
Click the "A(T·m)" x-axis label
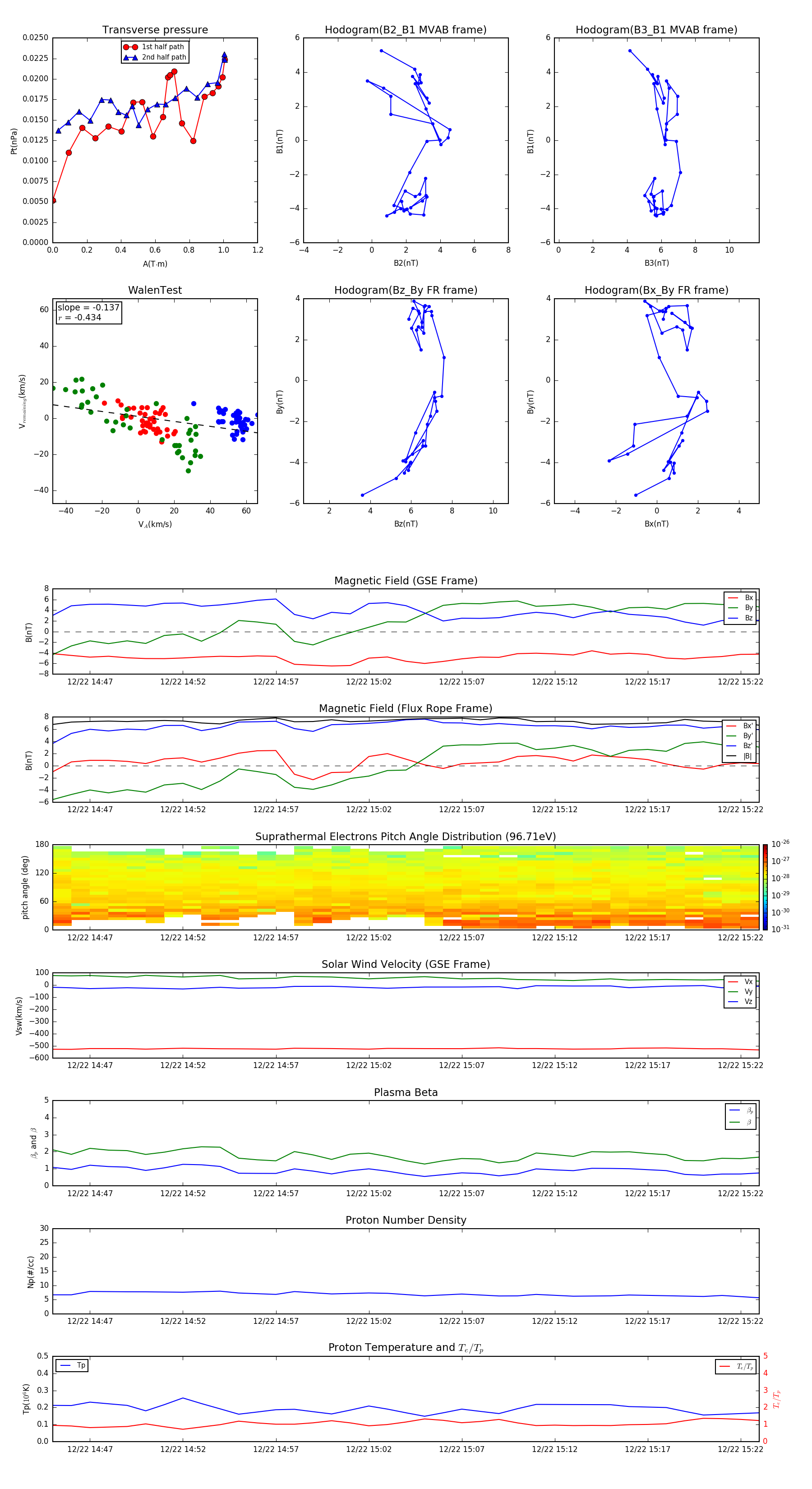tap(155, 264)
